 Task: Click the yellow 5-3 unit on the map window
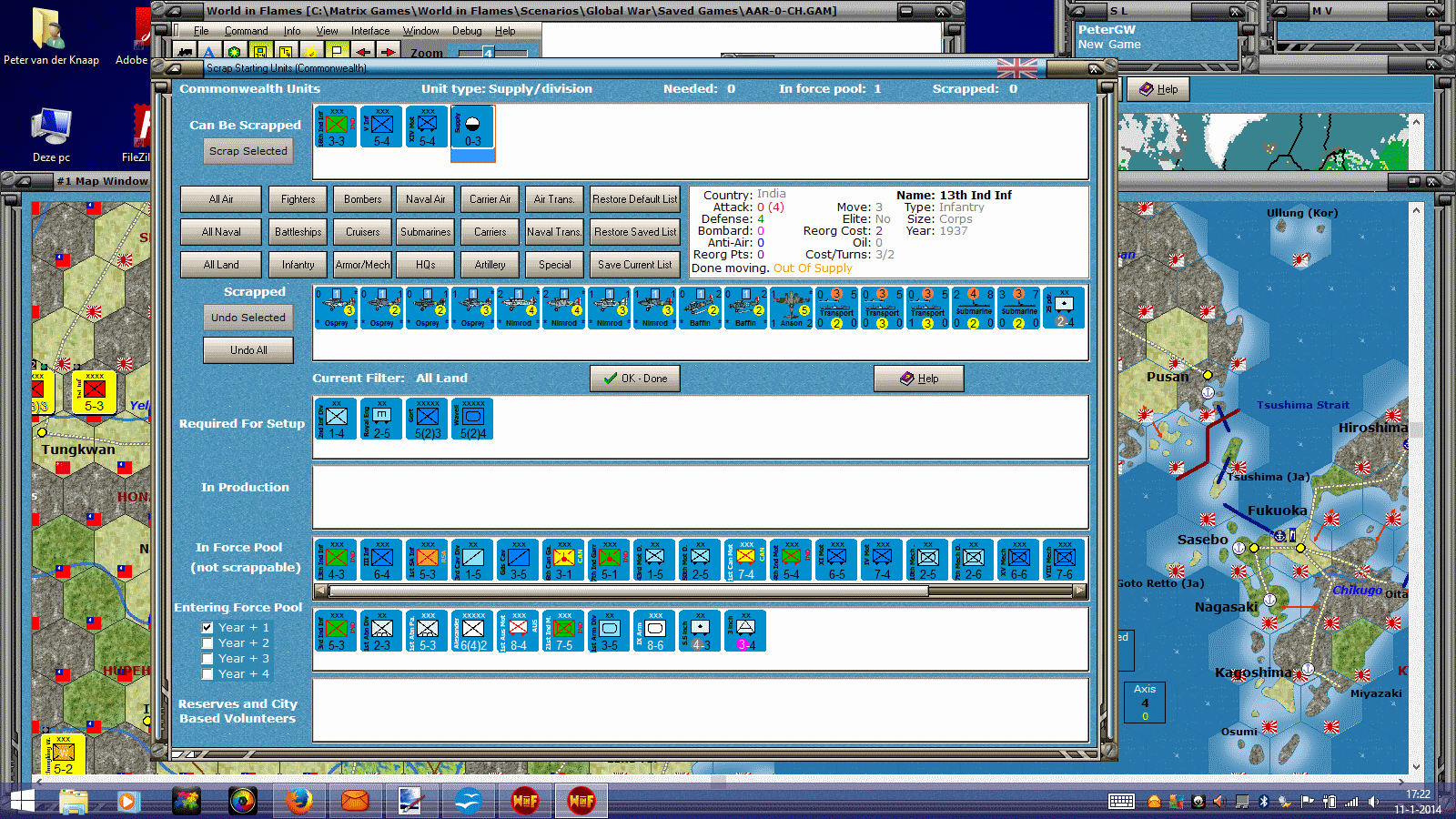[94, 392]
